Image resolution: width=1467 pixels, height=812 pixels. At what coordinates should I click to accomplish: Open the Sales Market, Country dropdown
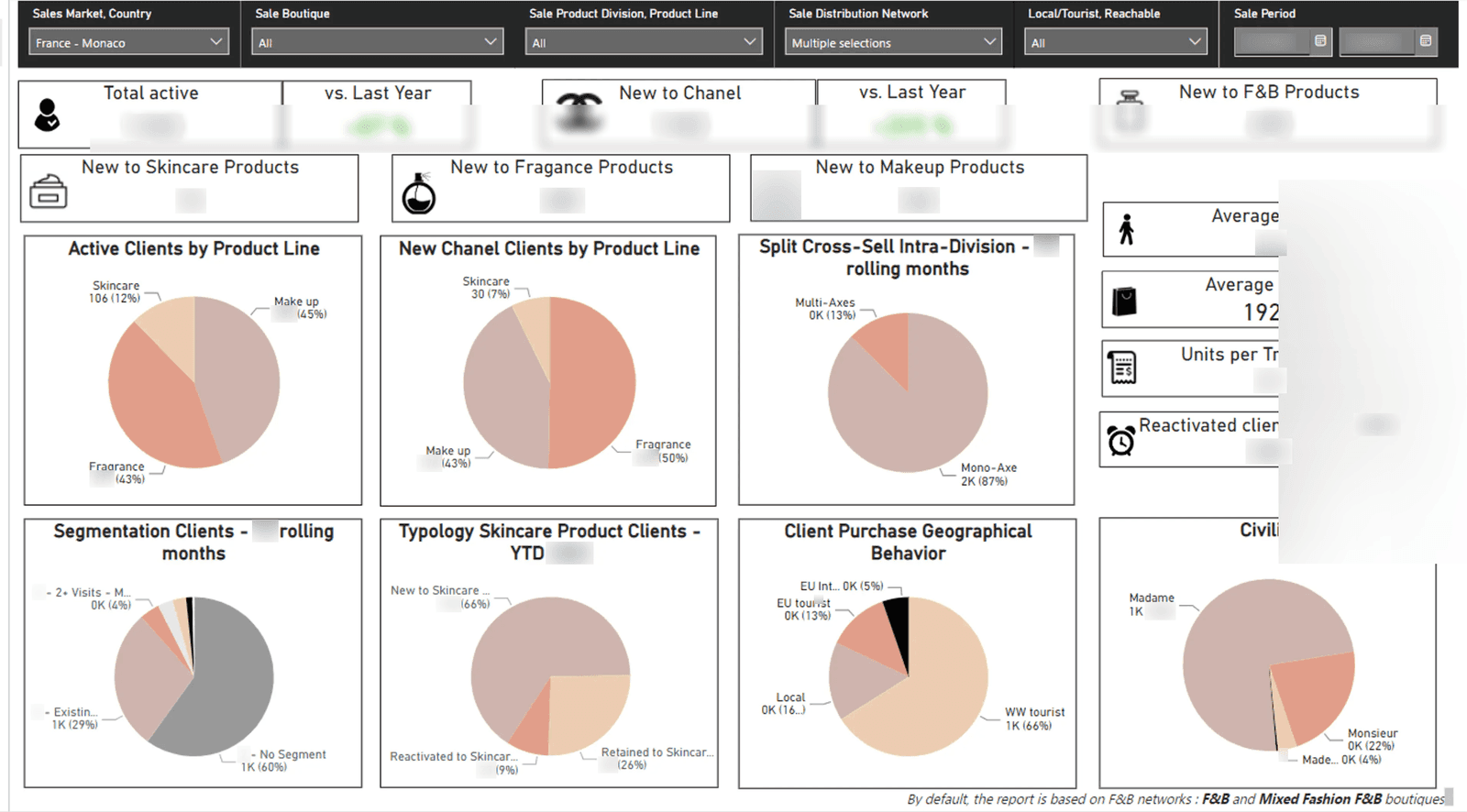tap(128, 42)
